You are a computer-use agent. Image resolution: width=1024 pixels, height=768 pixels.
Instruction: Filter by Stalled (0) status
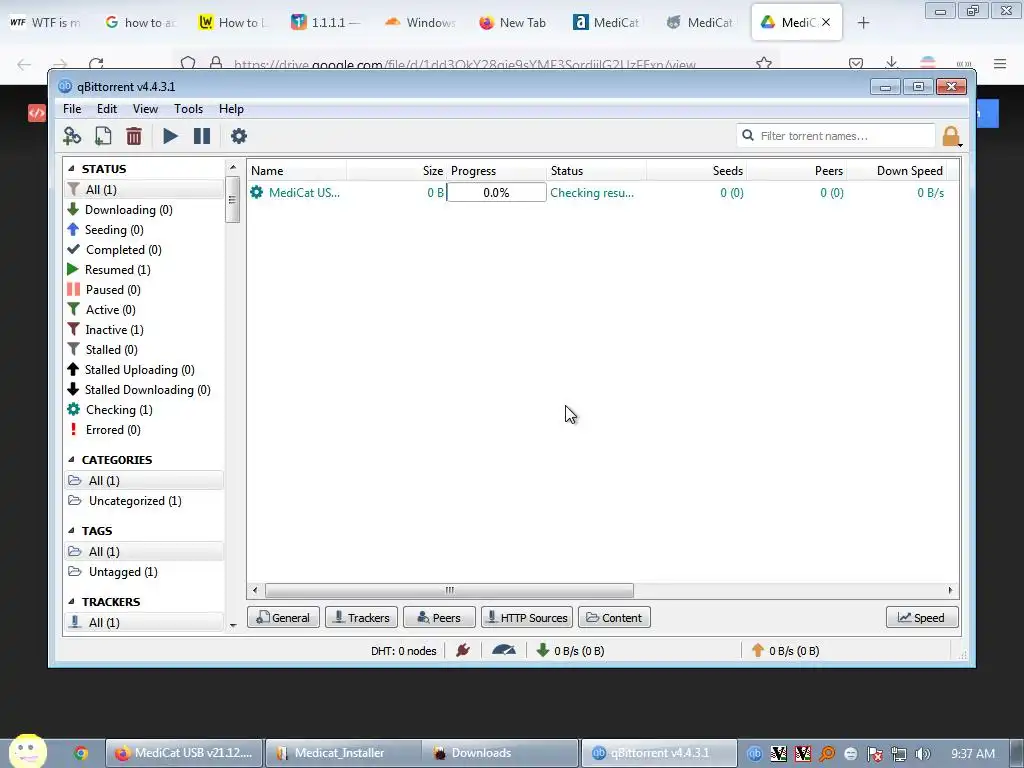[144, 350]
